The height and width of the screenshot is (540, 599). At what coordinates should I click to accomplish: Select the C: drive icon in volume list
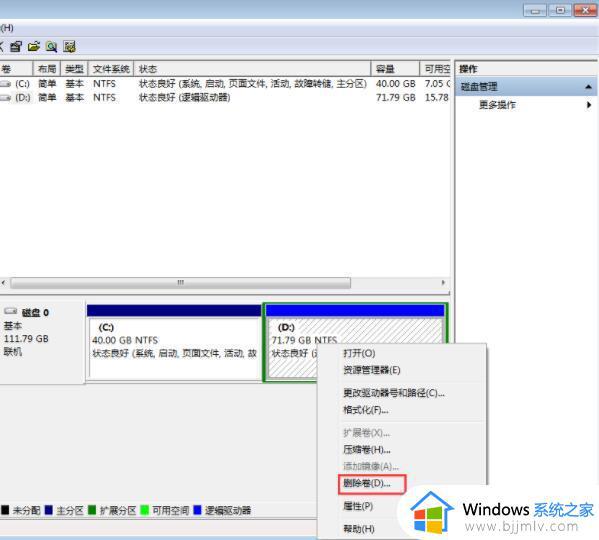5,84
